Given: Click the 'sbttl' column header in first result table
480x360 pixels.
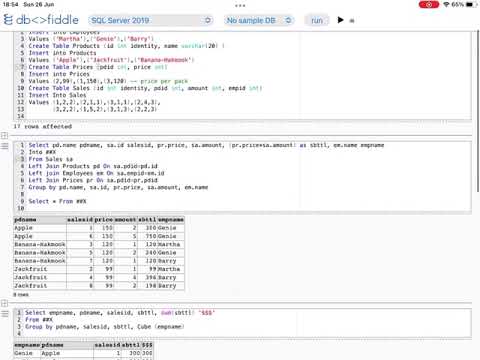Looking at the screenshot, I should pos(147,220).
